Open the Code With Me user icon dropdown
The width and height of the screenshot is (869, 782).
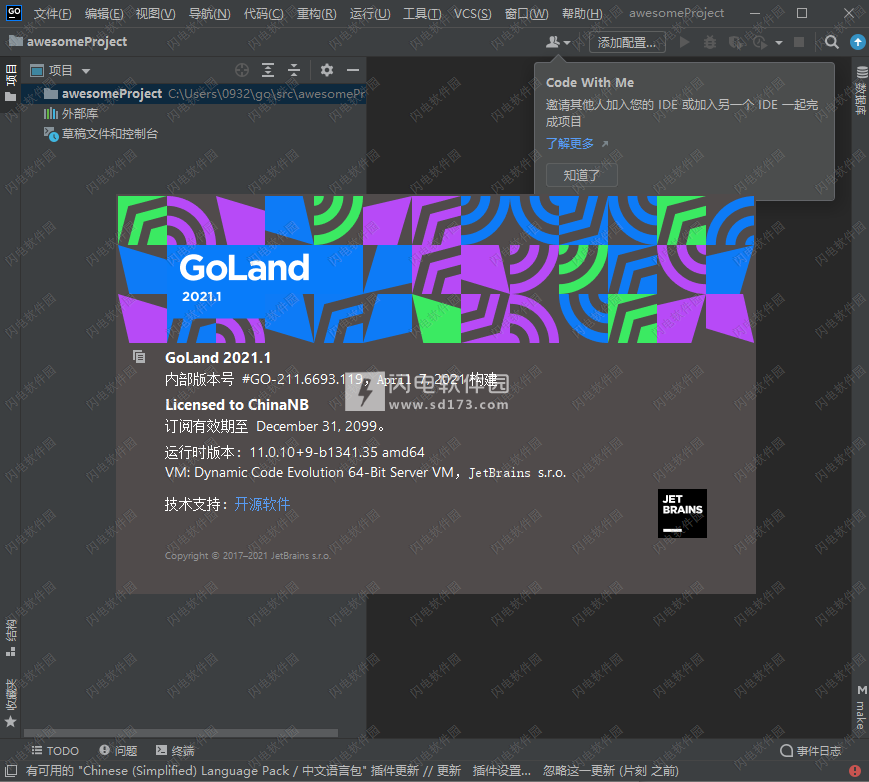(x=558, y=42)
